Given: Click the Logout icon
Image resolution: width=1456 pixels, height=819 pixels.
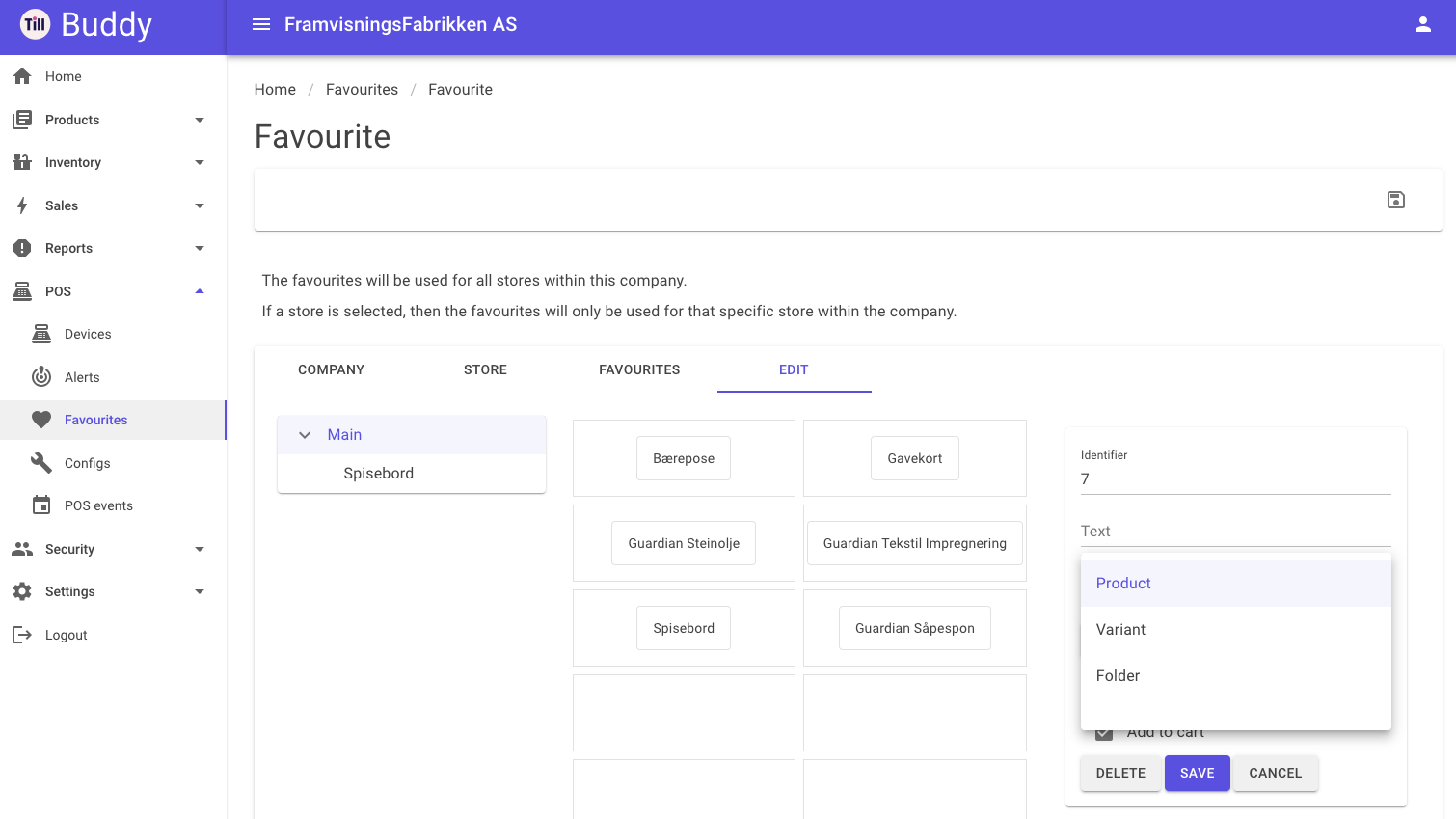Looking at the screenshot, I should [x=22, y=635].
